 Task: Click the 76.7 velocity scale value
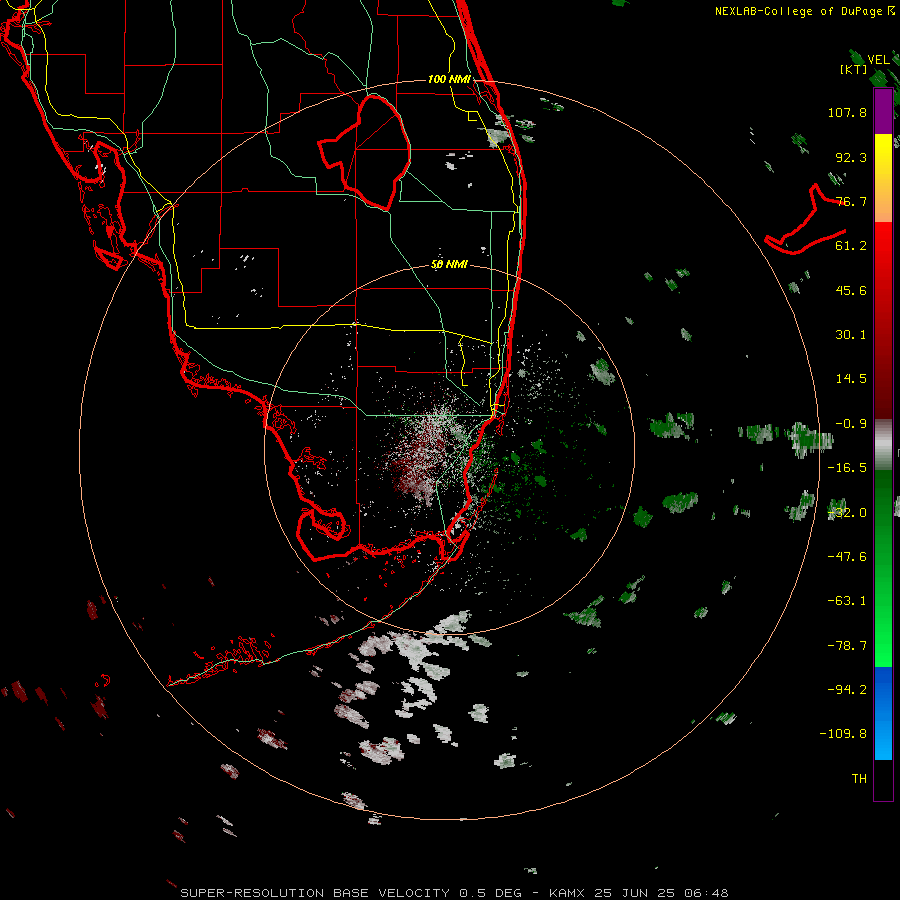pos(851,201)
